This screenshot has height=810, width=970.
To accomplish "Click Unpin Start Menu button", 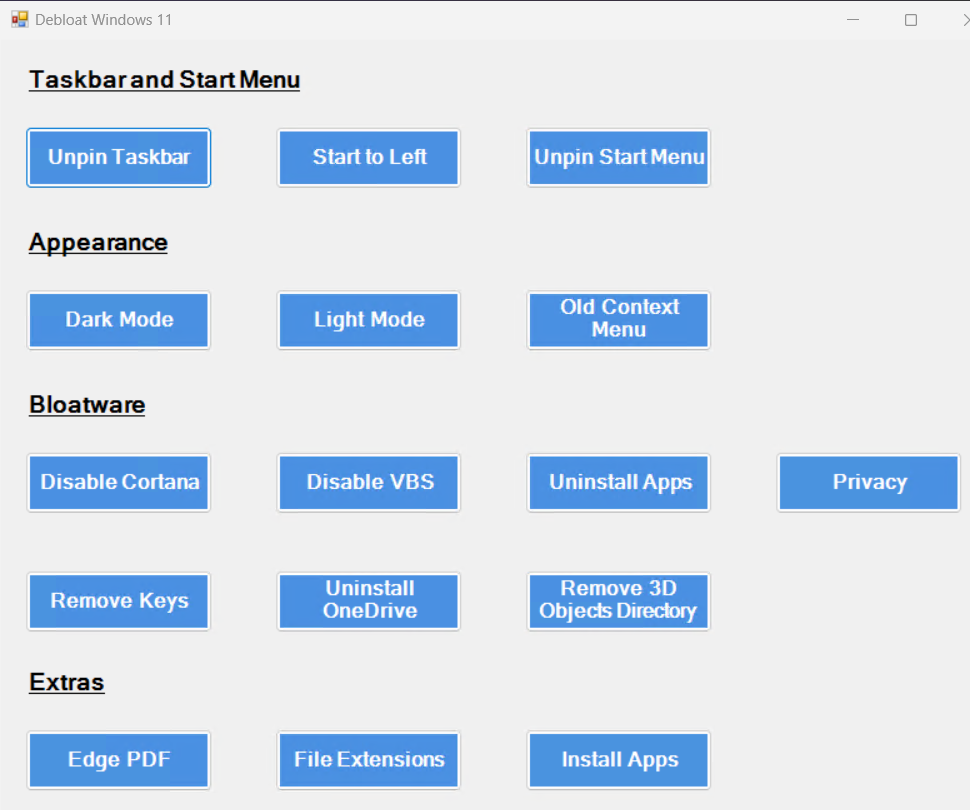I will [619, 157].
